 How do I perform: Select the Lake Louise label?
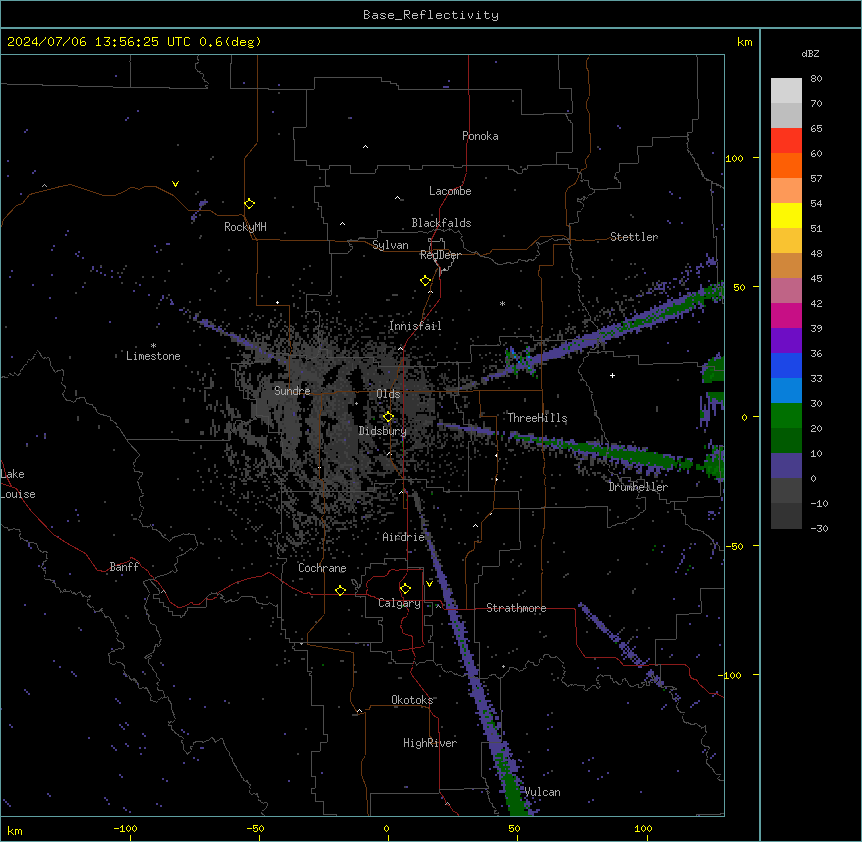coord(18,484)
